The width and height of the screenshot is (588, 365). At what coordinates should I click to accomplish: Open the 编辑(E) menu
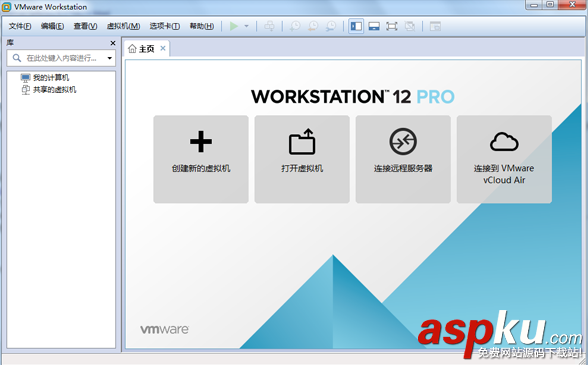(x=52, y=26)
